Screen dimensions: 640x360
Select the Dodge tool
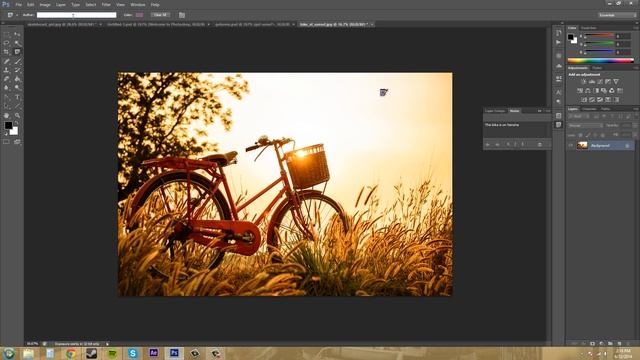point(17,88)
